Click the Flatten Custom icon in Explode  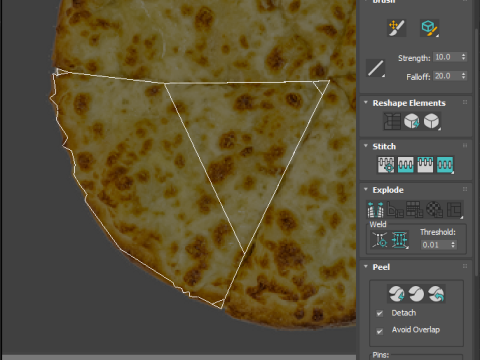tap(454, 210)
